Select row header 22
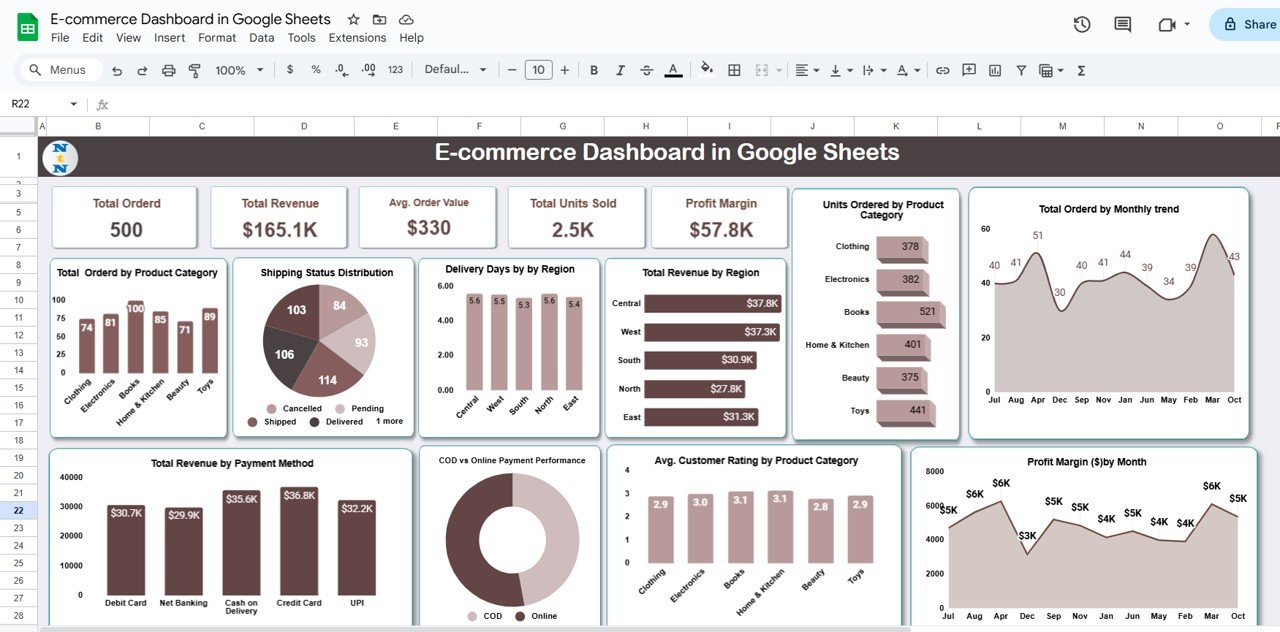Image resolution: width=1280 pixels, height=632 pixels. click(19, 510)
